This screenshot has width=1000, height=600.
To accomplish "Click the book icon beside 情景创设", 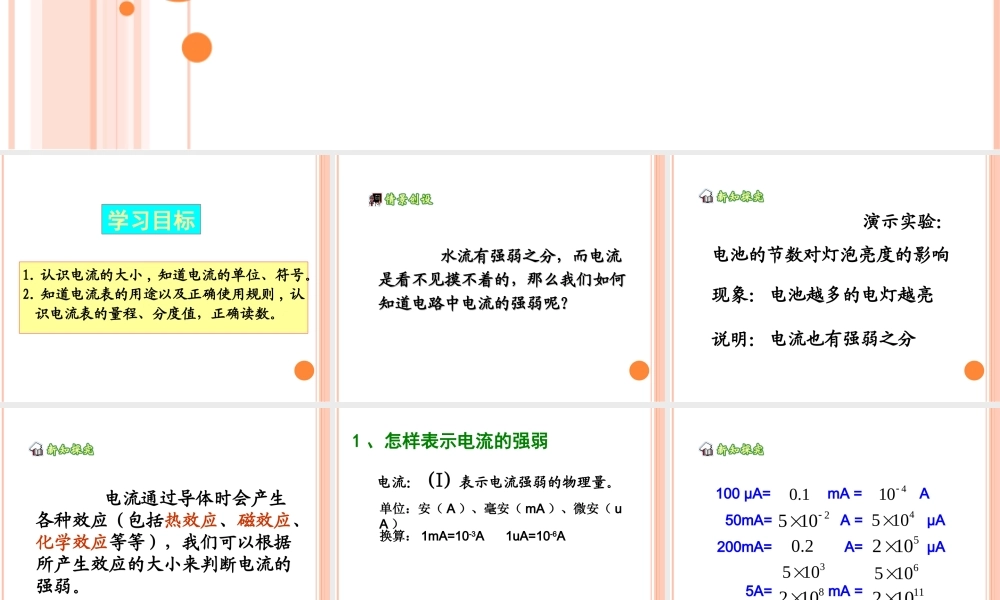I will [375, 198].
